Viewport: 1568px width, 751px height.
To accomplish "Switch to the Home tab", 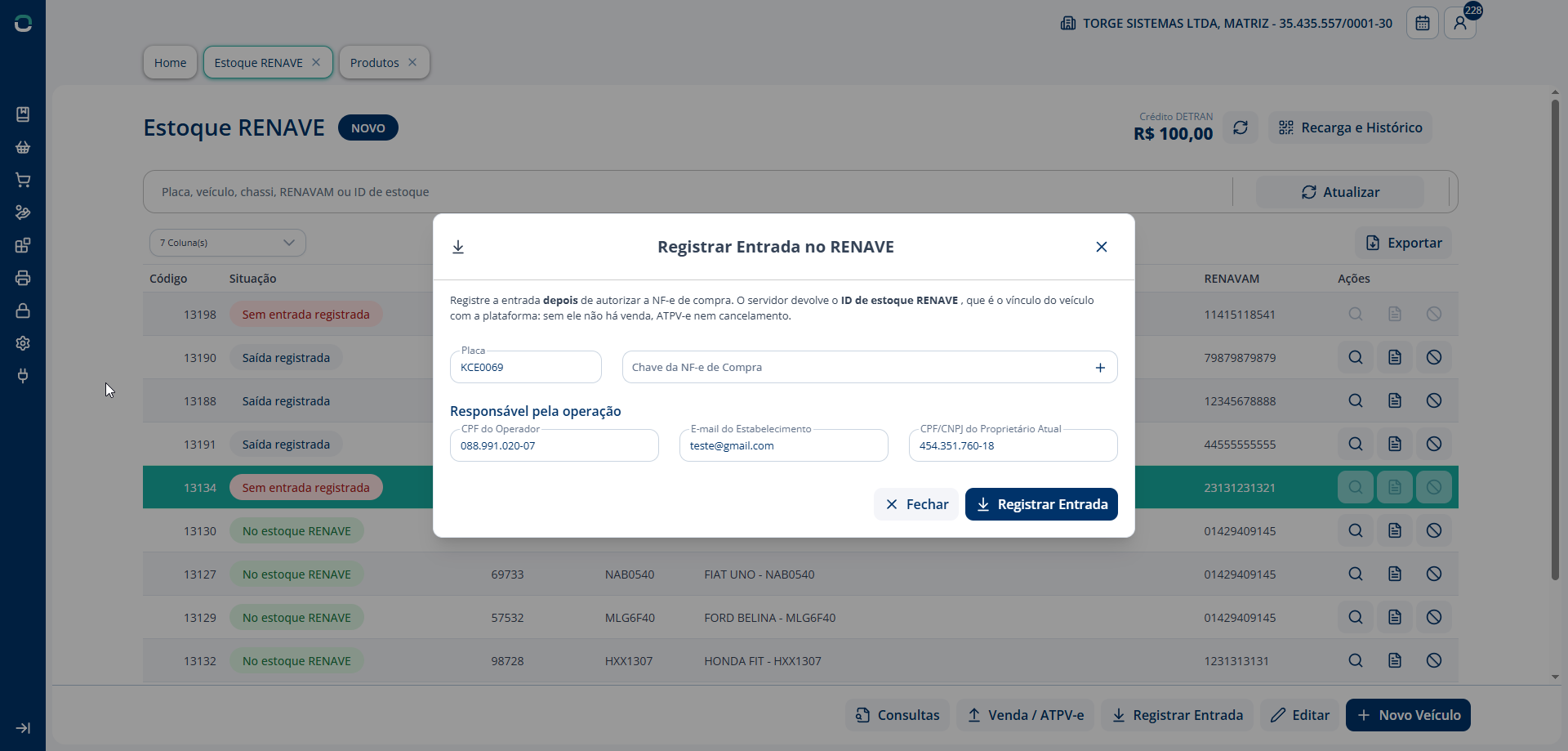I will (x=170, y=63).
